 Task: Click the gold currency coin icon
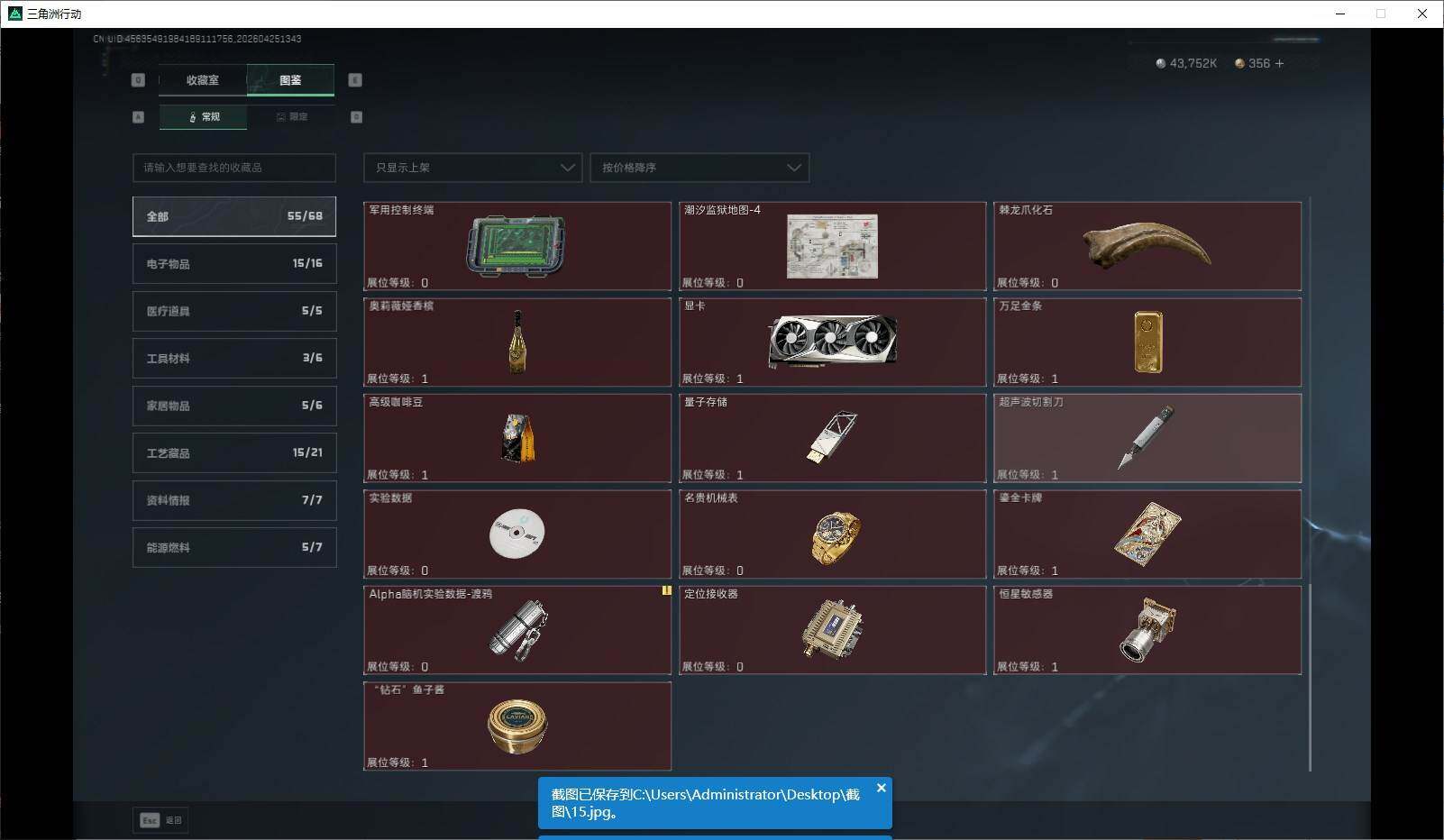(1239, 64)
